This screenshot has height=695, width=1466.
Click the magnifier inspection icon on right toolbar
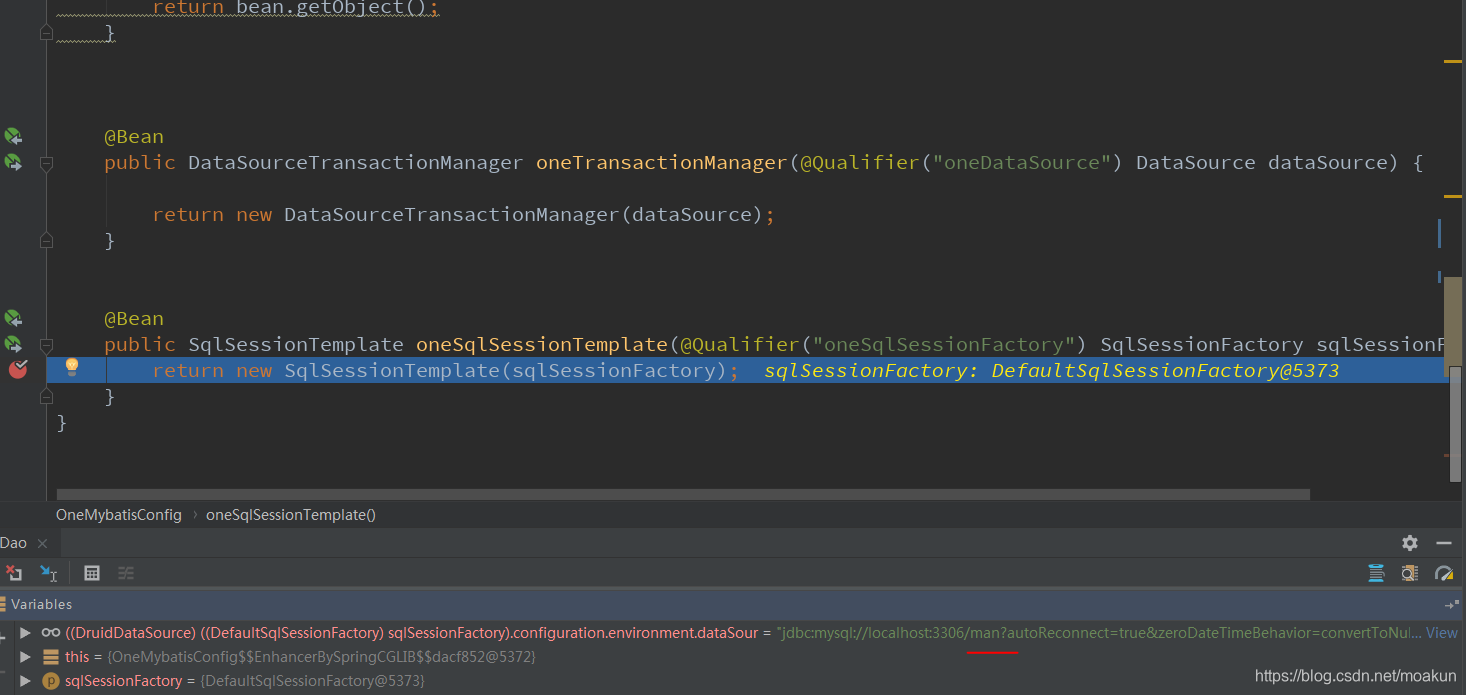[1408, 573]
